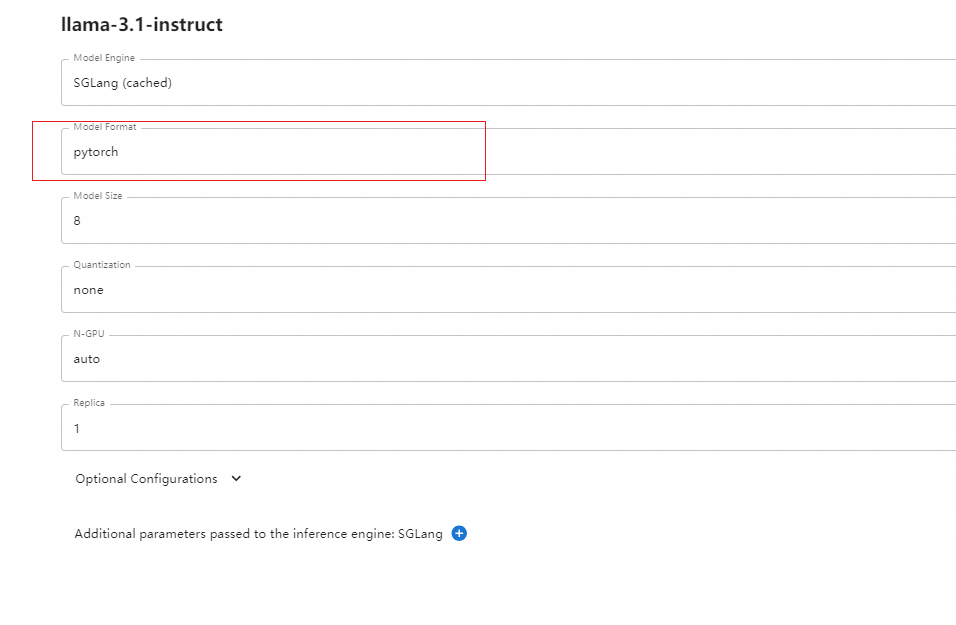Click the llama-3.1-instruct model title

[x=142, y=25]
